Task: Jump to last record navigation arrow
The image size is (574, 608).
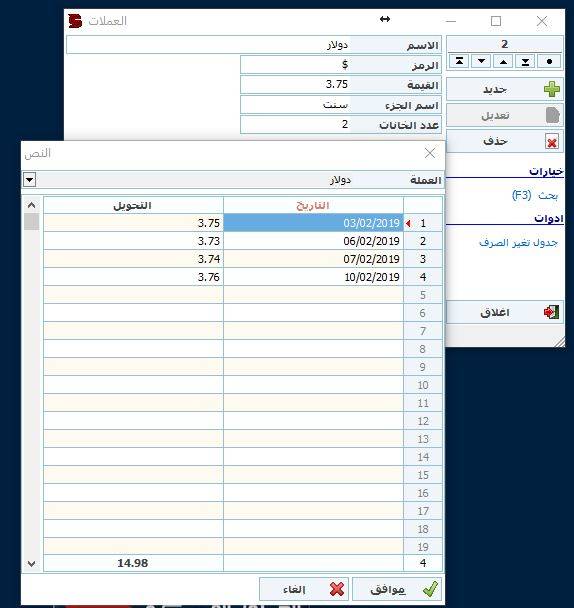Action: (526, 61)
